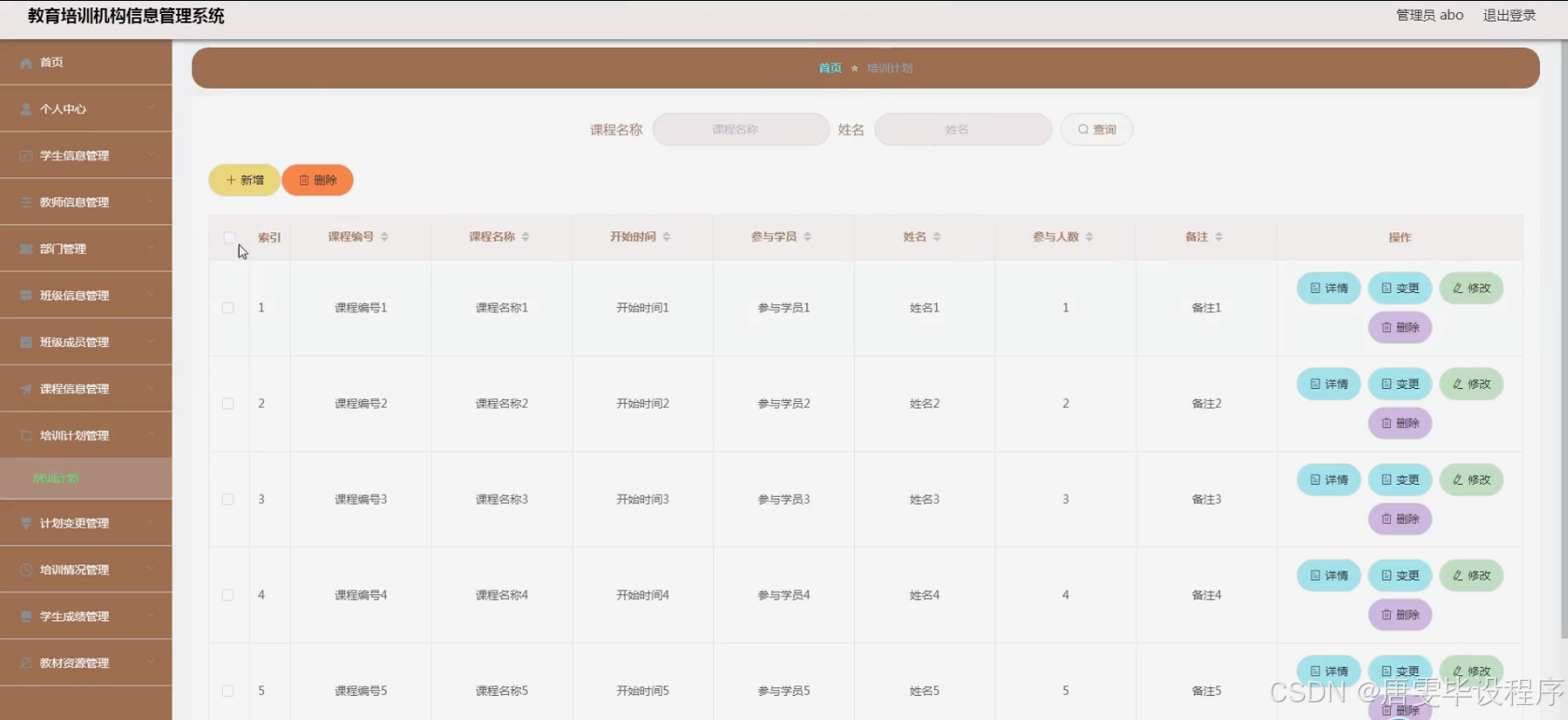The width and height of the screenshot is (1568, 720).
Task: Open the 教材资源管理 menu
Action: click(x=86, y=663)
